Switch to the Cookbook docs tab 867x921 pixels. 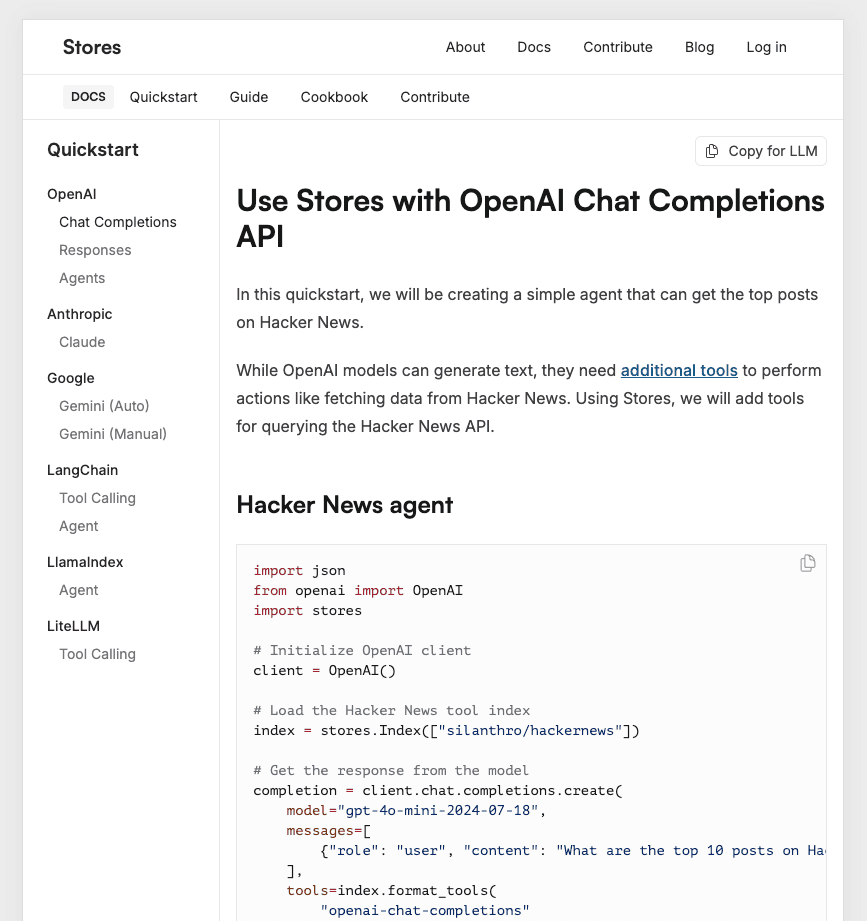coord(334,97)
